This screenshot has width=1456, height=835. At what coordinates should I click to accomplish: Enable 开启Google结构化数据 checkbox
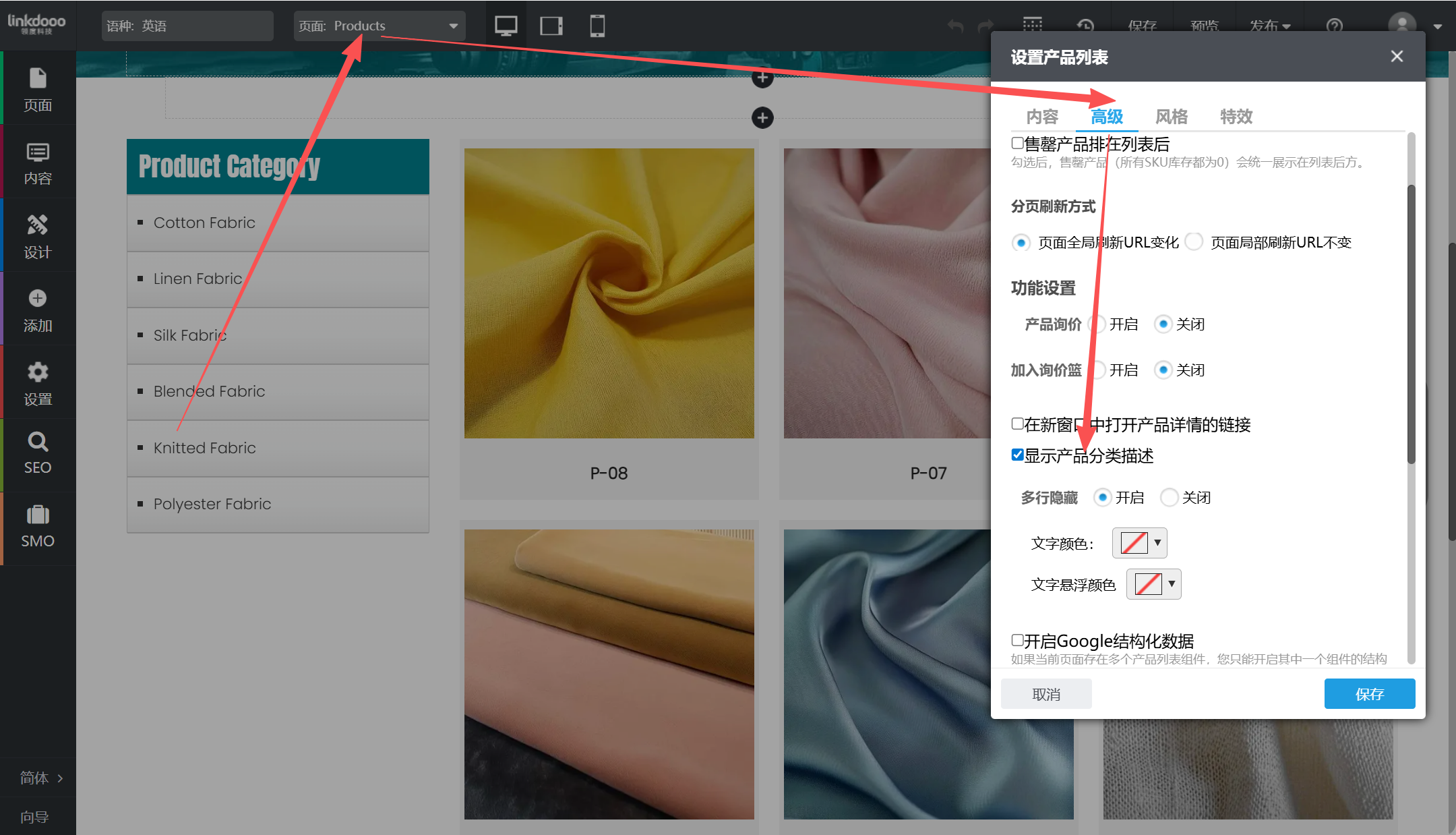click(1018, 640)
